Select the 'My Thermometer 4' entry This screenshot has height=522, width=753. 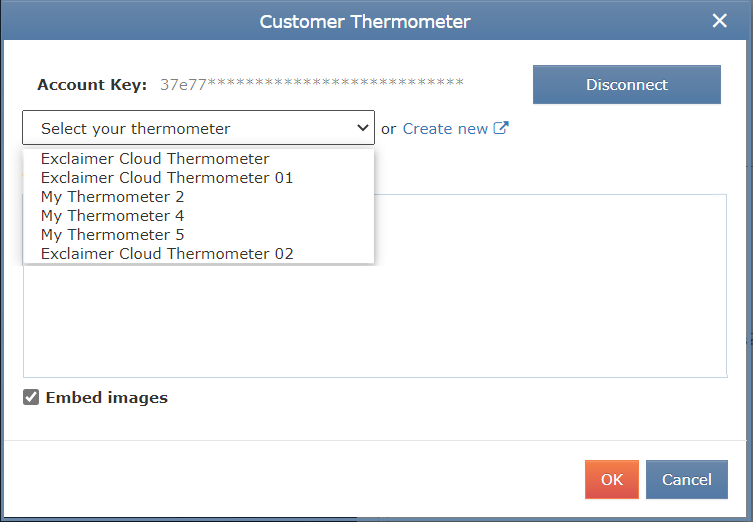pyautogui.click(x=112, y=216)
